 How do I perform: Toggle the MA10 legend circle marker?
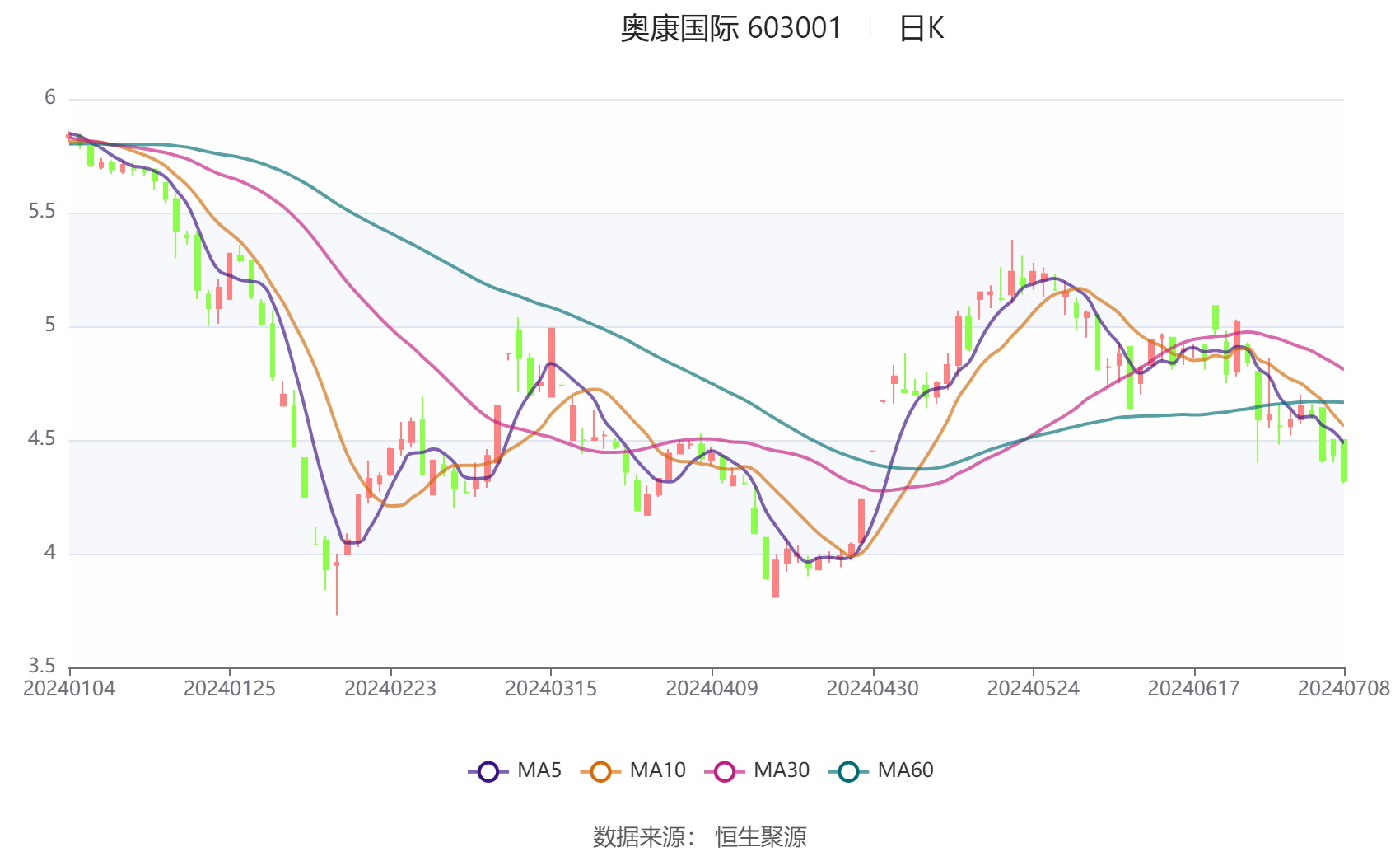600,772
